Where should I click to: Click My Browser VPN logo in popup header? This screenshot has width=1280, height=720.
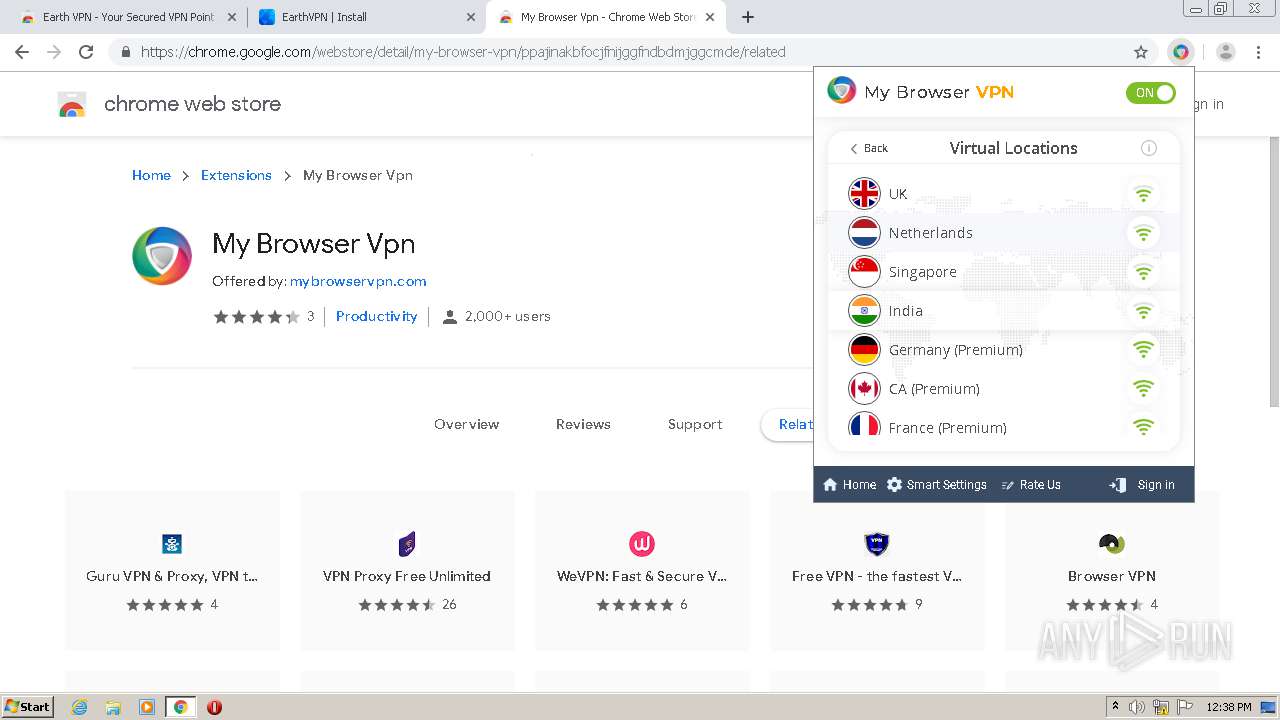(x=921, y=92)
